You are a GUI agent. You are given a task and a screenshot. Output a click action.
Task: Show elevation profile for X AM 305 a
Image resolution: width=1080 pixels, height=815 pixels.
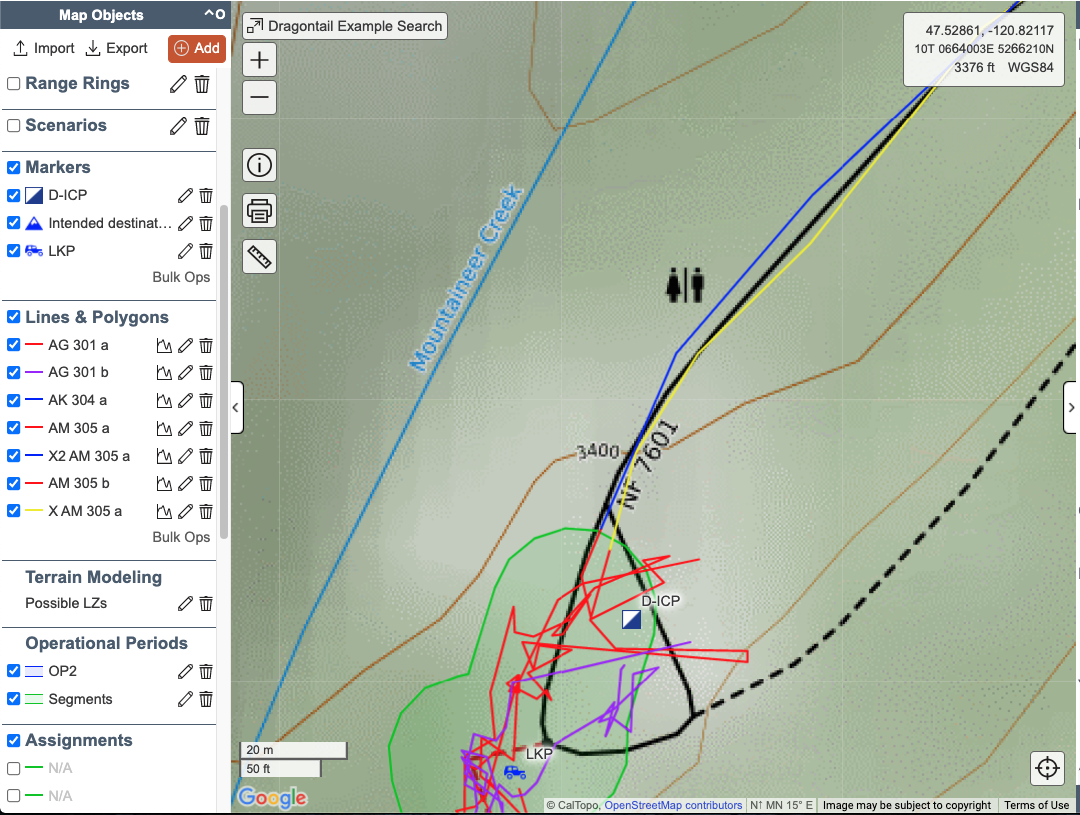[x=164, y=511]
